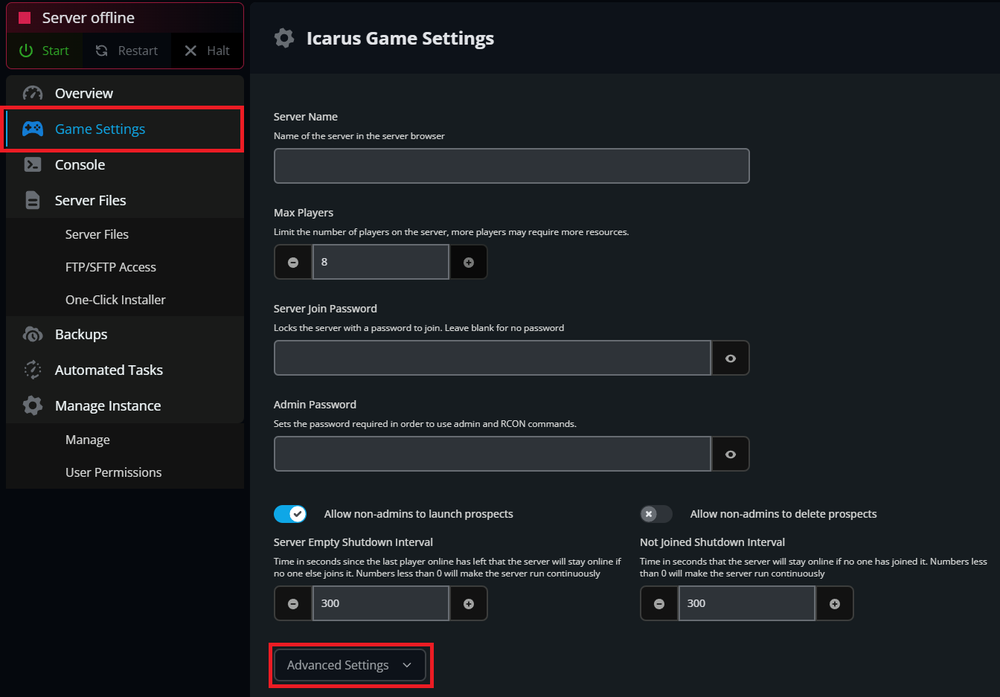This screenshot has width=1000, height=697.
Task: Increase Max Players with the plus stepper
Action: (x=468, y=261)
